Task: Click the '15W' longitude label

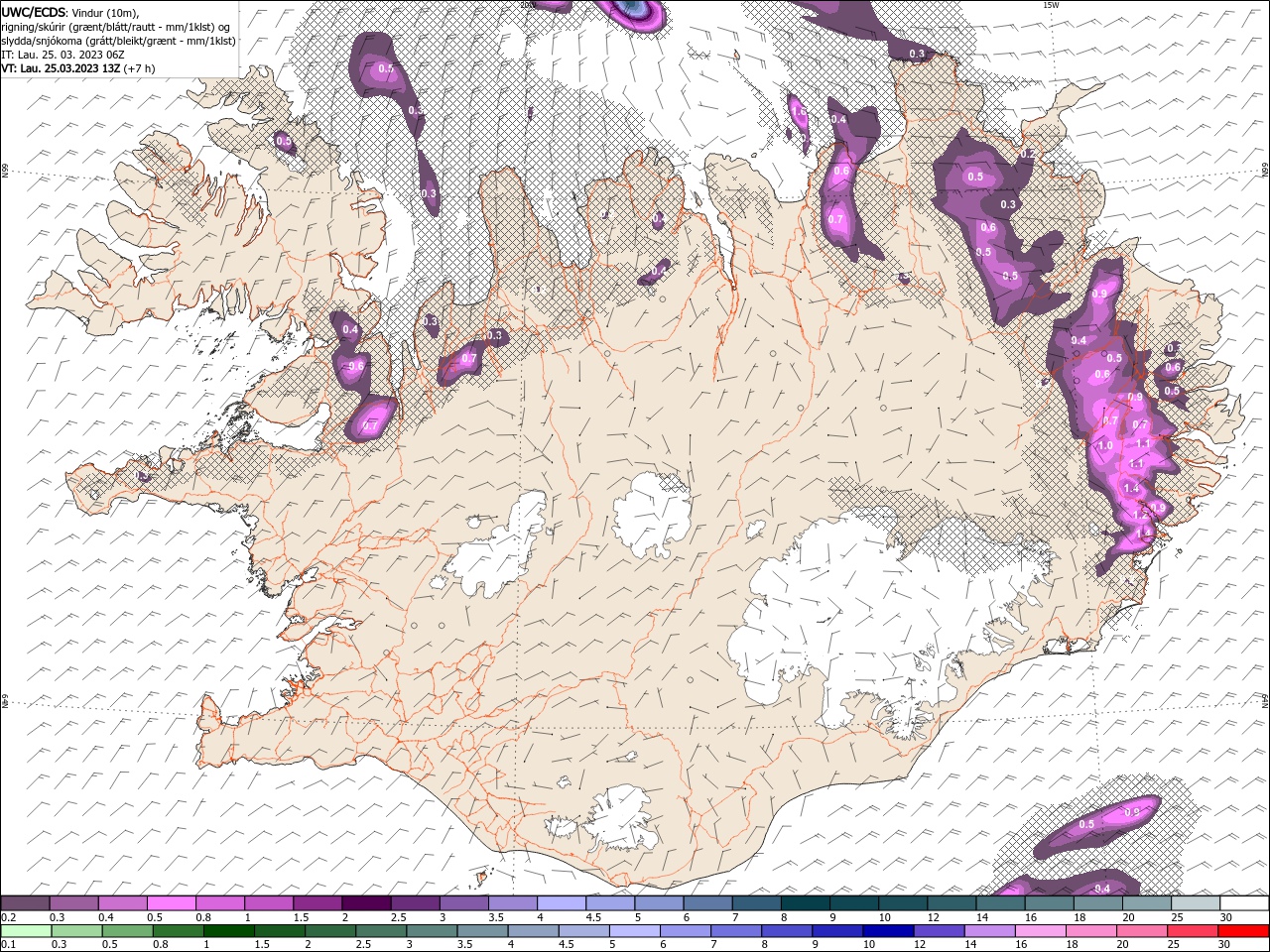Action: (1051, 5)
